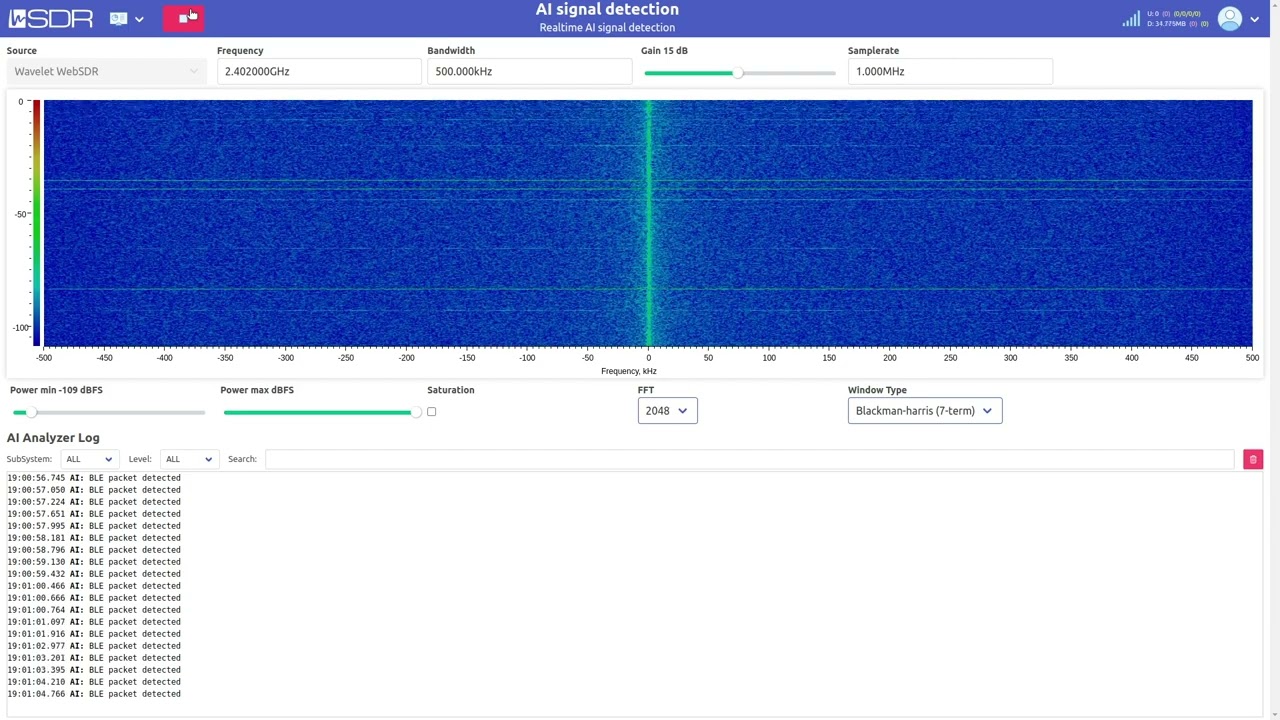This screenshot has width=1280, height=720.
Task: Expand the chevron next to view selector
Action: [x=139, y=19]
